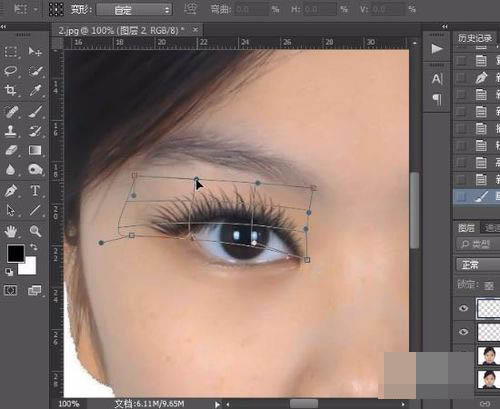Select the Crop tool

click(11, 90)
